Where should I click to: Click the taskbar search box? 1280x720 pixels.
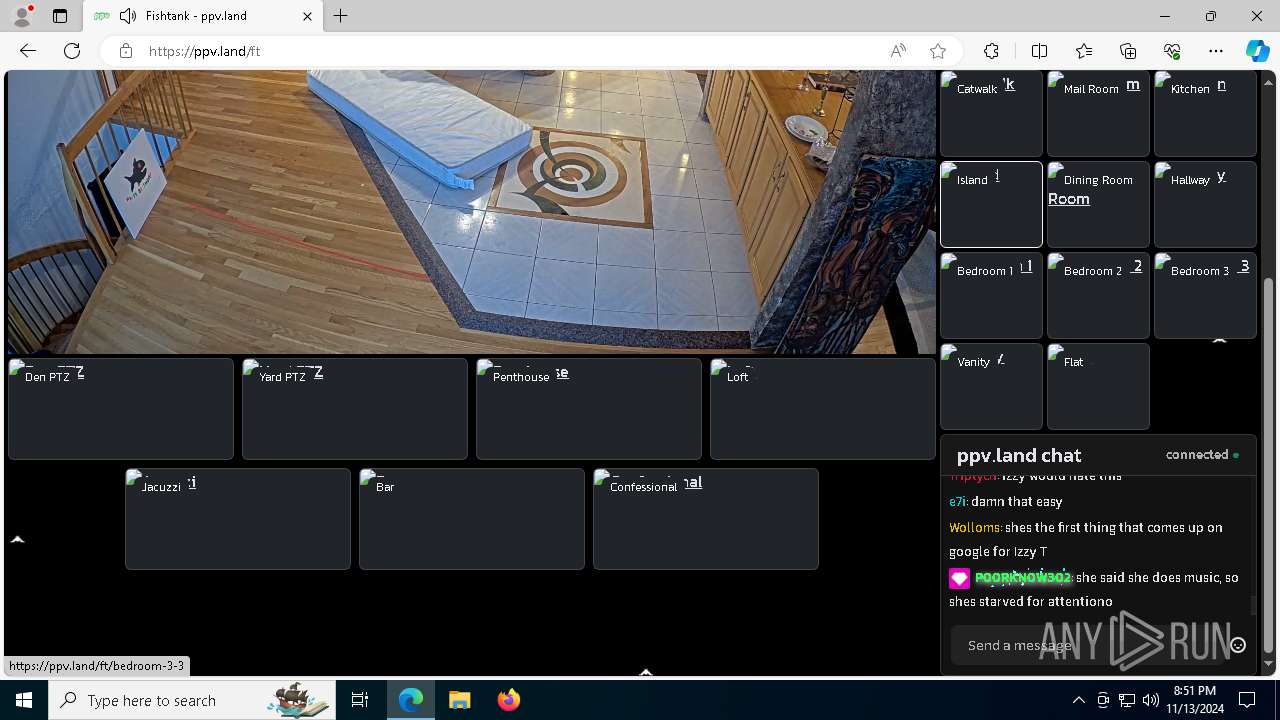click(x=192, y=700)
